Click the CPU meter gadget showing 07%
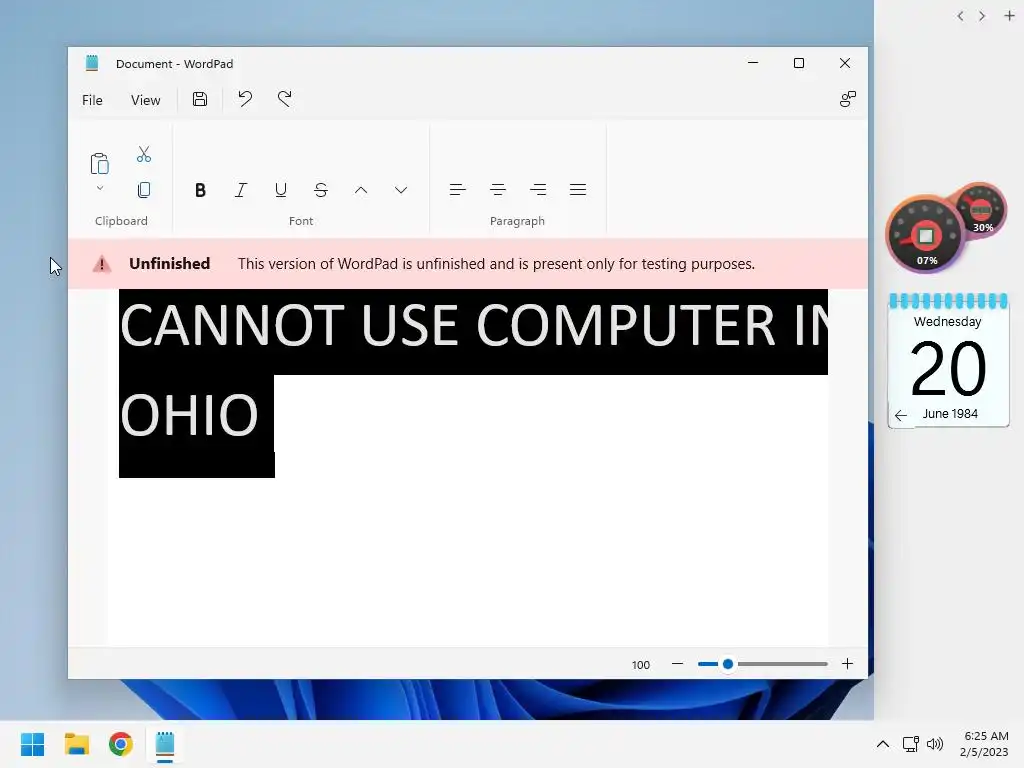This screenshot has height=768, width=1024. (x=925, y=234)
